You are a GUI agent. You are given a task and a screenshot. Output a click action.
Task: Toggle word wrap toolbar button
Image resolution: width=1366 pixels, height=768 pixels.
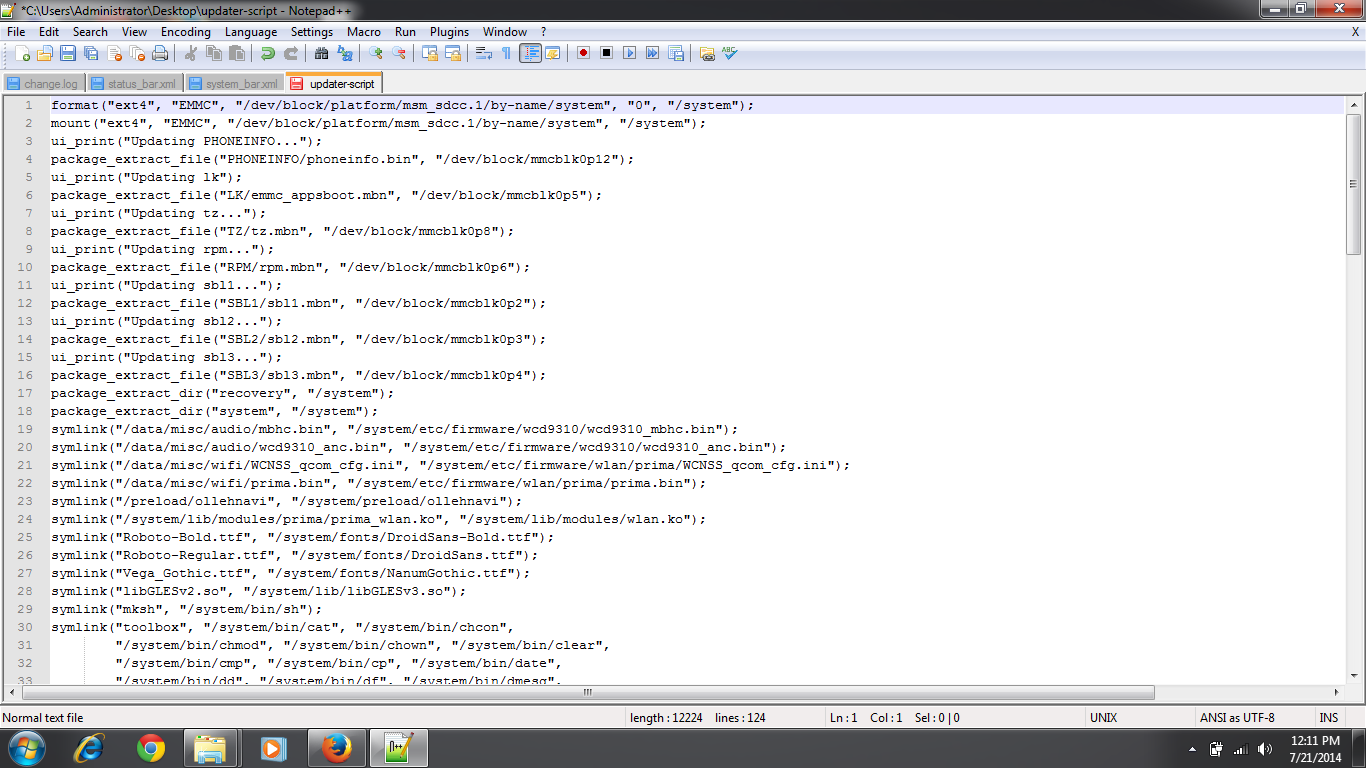point(483,53)
